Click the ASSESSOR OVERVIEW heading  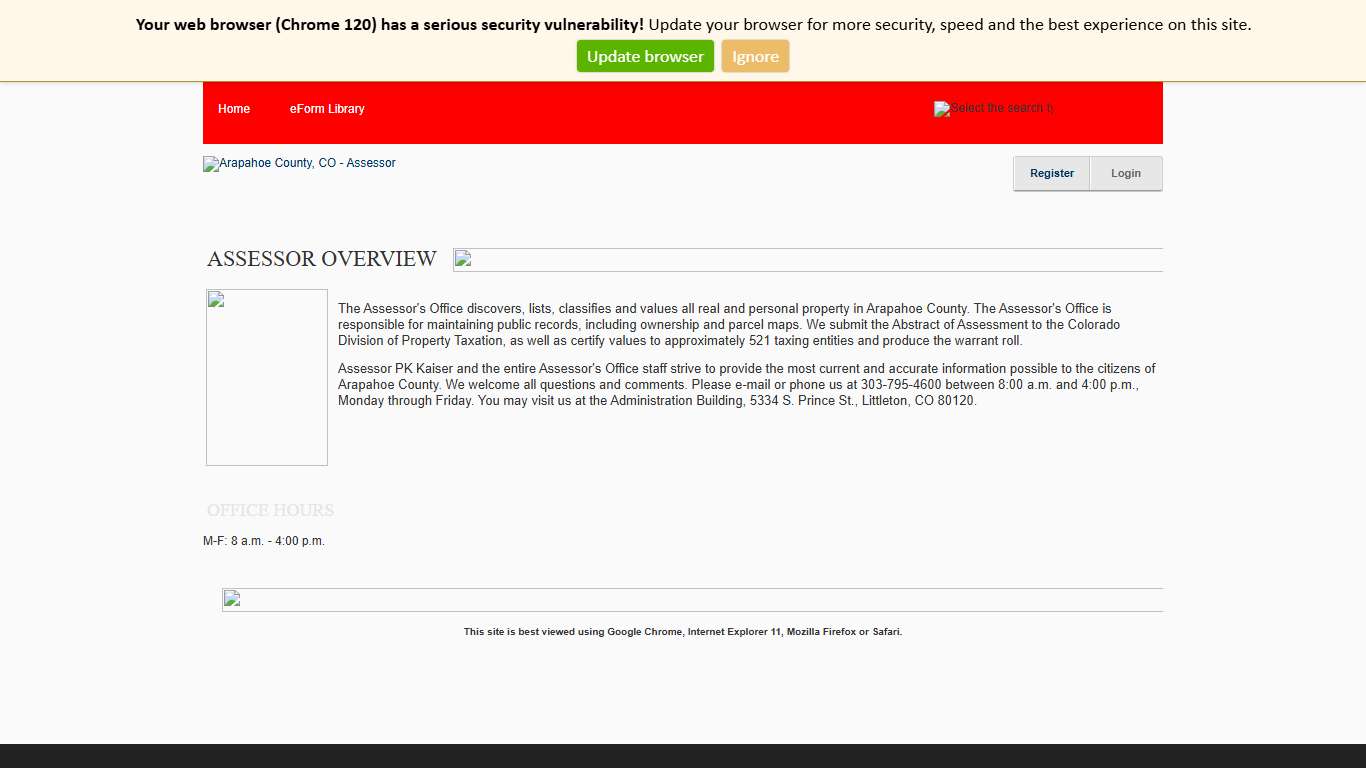point(321,259)
